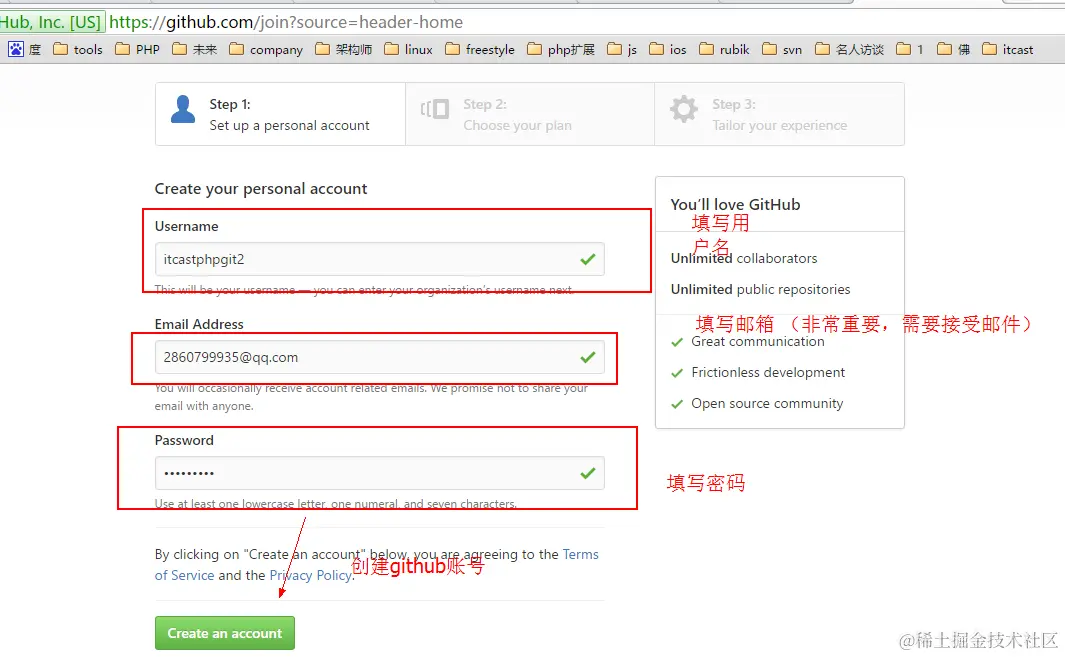The image size is (1065, 657).
Task: Click the Username field label
Action: (186, 226)
